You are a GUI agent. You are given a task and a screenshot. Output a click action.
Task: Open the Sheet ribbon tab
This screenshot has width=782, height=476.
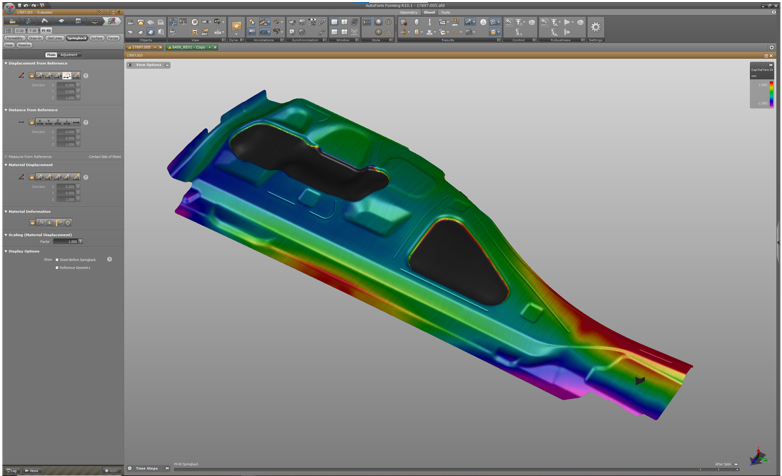point(429,12)
